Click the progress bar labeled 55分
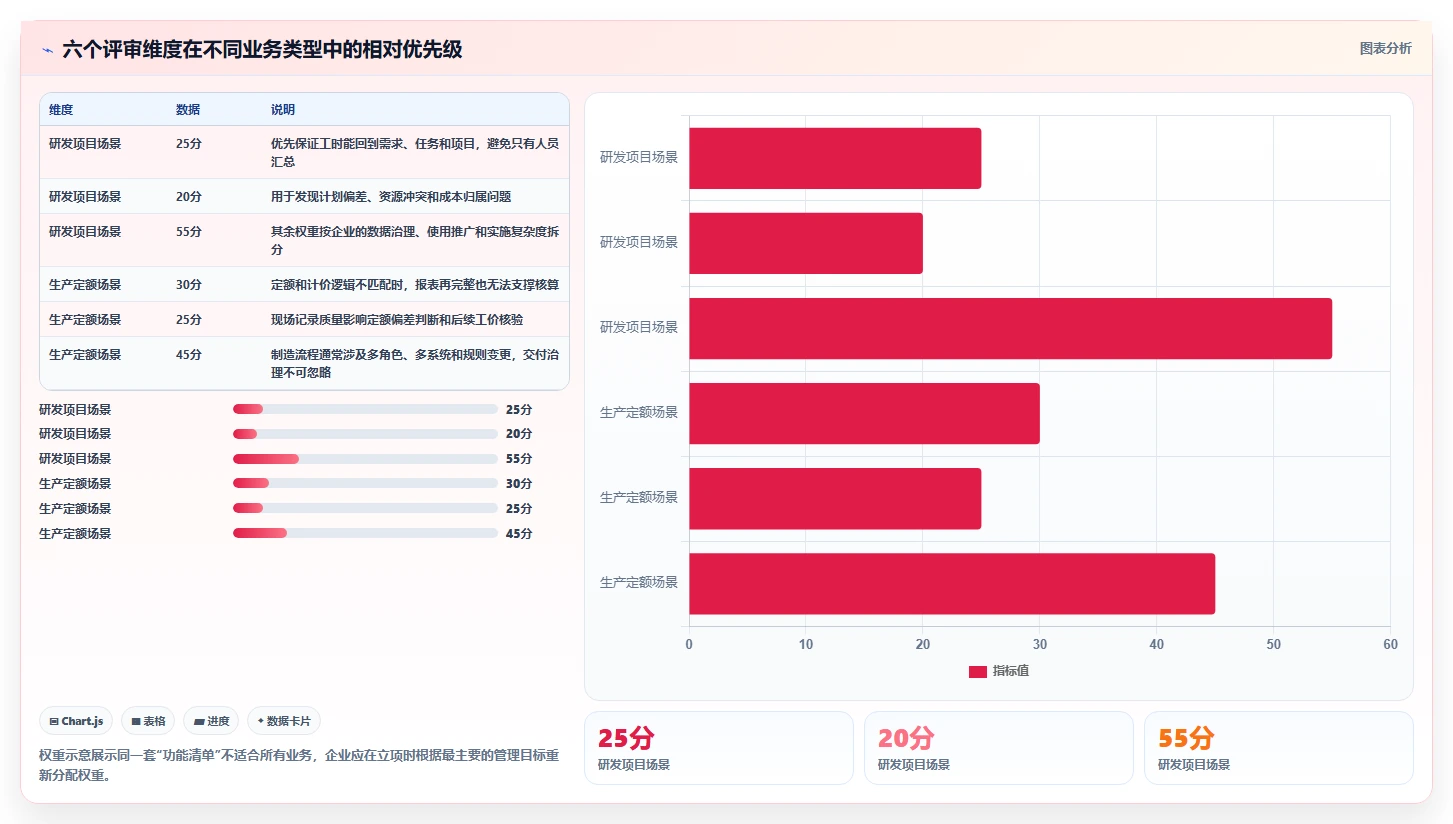This screenshot has height=824, width=1453. (365, 459)
